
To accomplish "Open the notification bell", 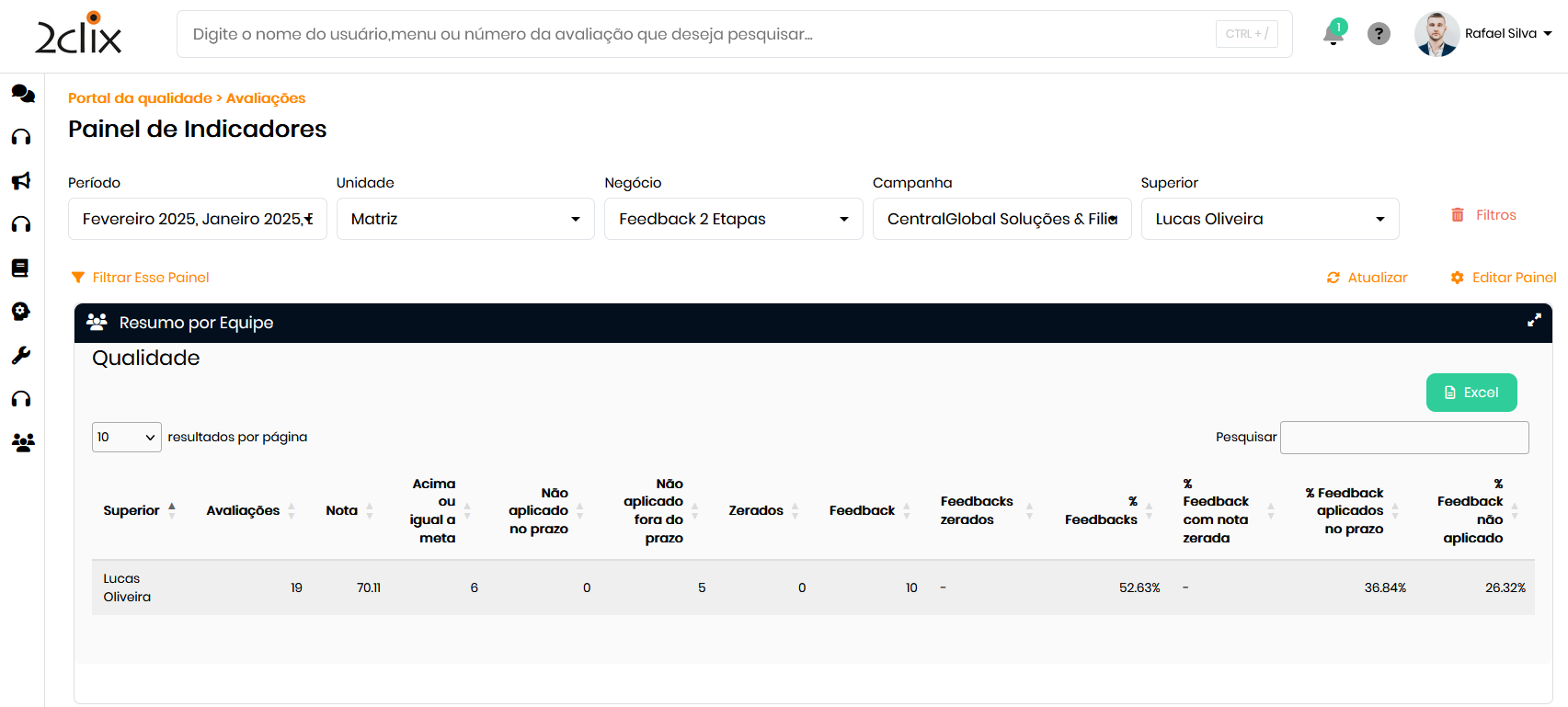I will click(1333, 34).
